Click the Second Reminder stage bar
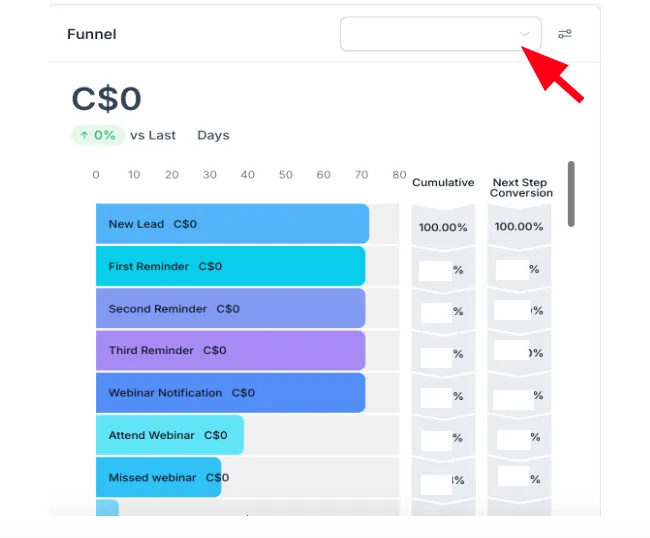The image size is (650, 538). (x=230, y=308)
